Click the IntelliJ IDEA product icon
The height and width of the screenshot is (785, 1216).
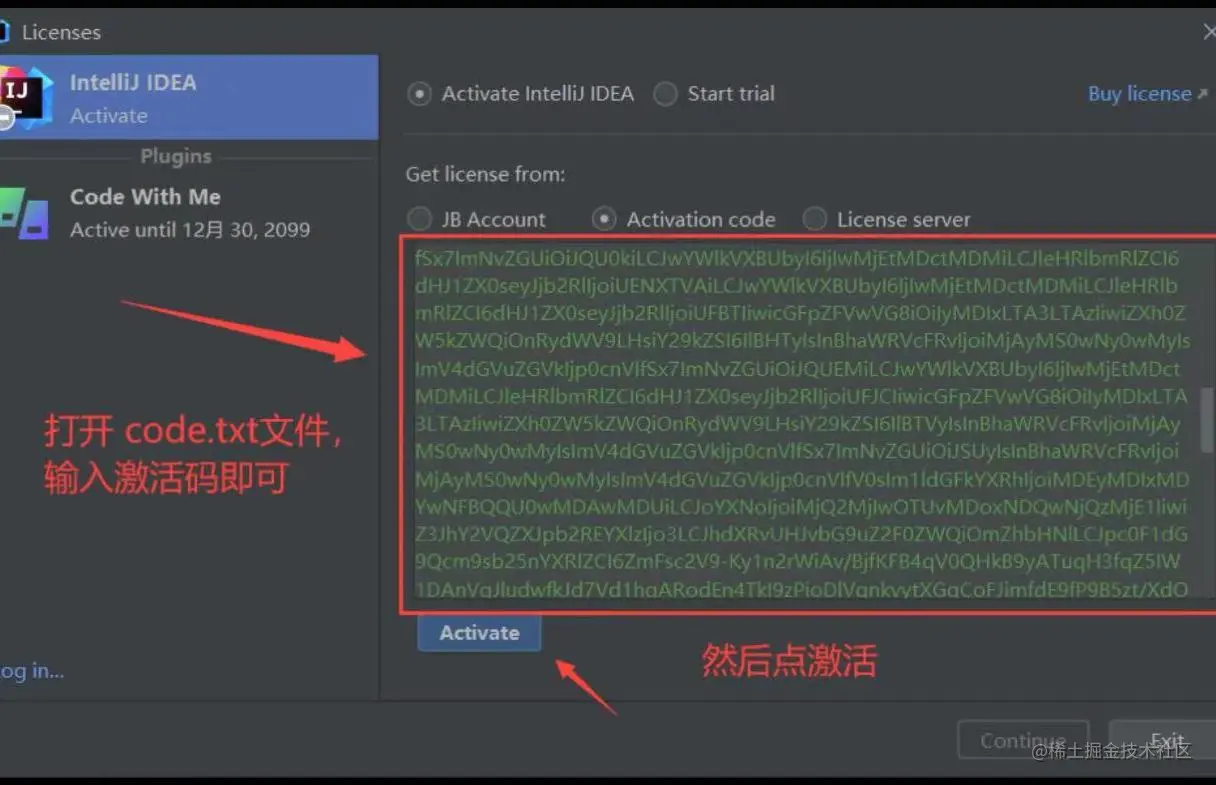click(x=24, y=97)
